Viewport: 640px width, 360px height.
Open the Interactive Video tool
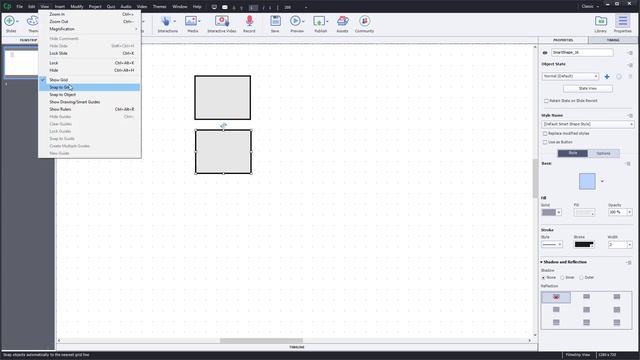(222, 21)
